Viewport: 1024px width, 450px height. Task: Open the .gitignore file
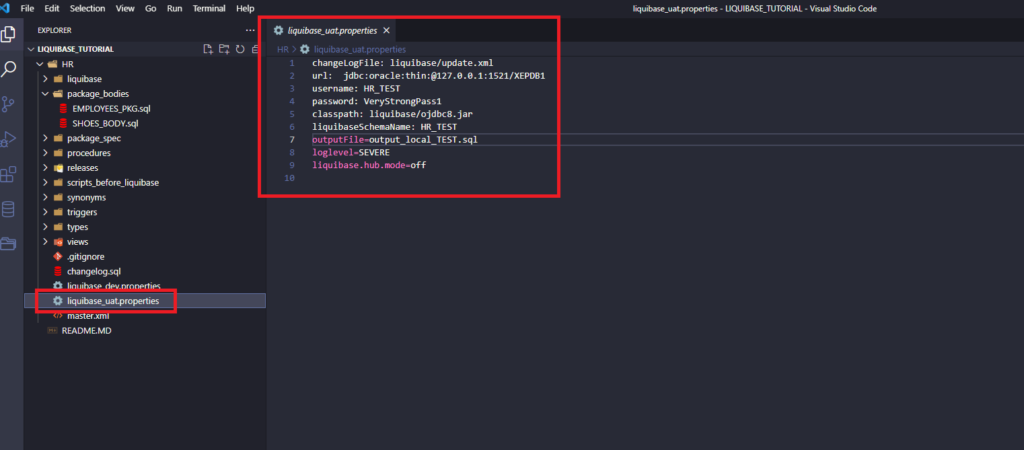(86, 257)
